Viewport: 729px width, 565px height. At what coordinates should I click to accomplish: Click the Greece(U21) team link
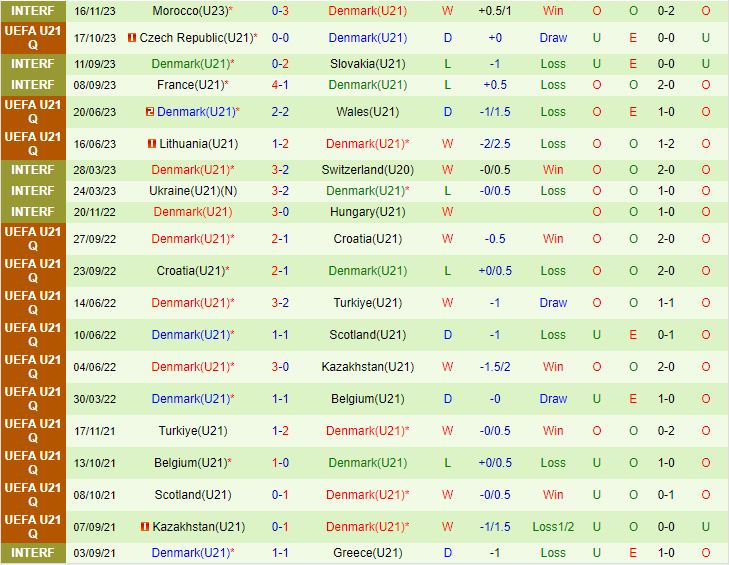pyautogui.click(x=367, y=553)
